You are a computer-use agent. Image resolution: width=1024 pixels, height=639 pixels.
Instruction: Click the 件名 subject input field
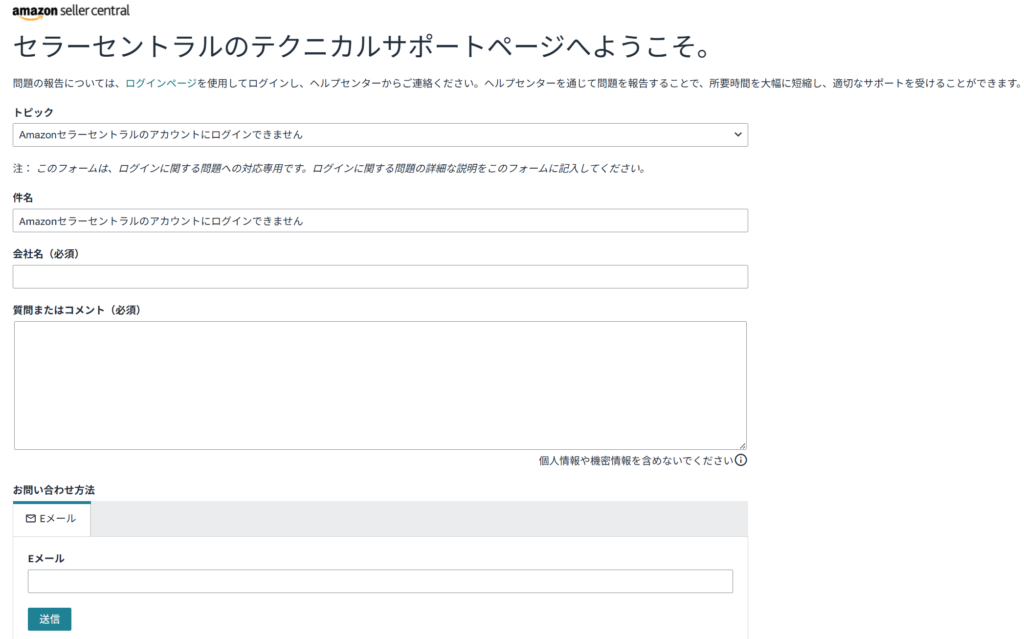tap(380, 221)
